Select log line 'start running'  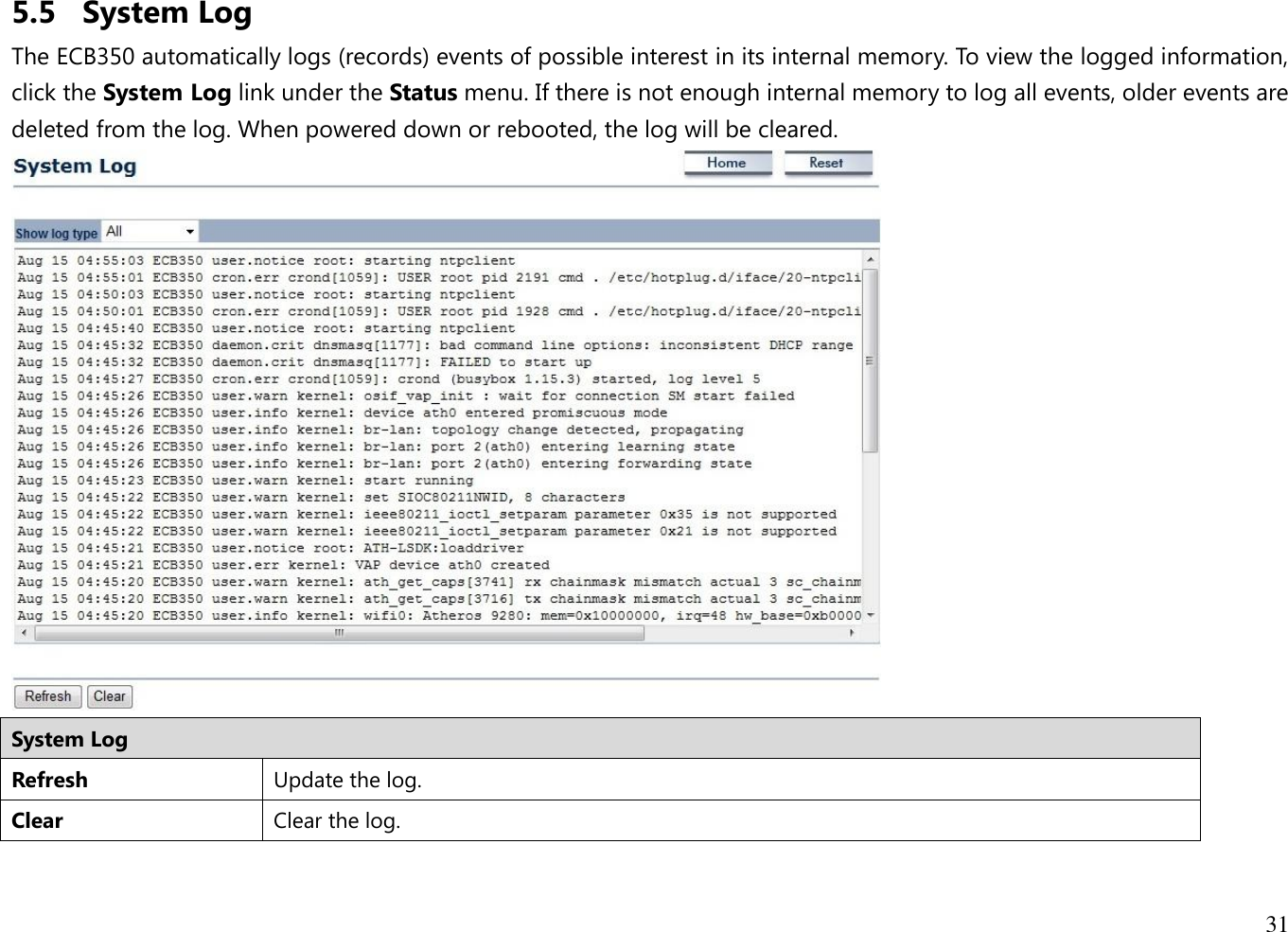245,481
